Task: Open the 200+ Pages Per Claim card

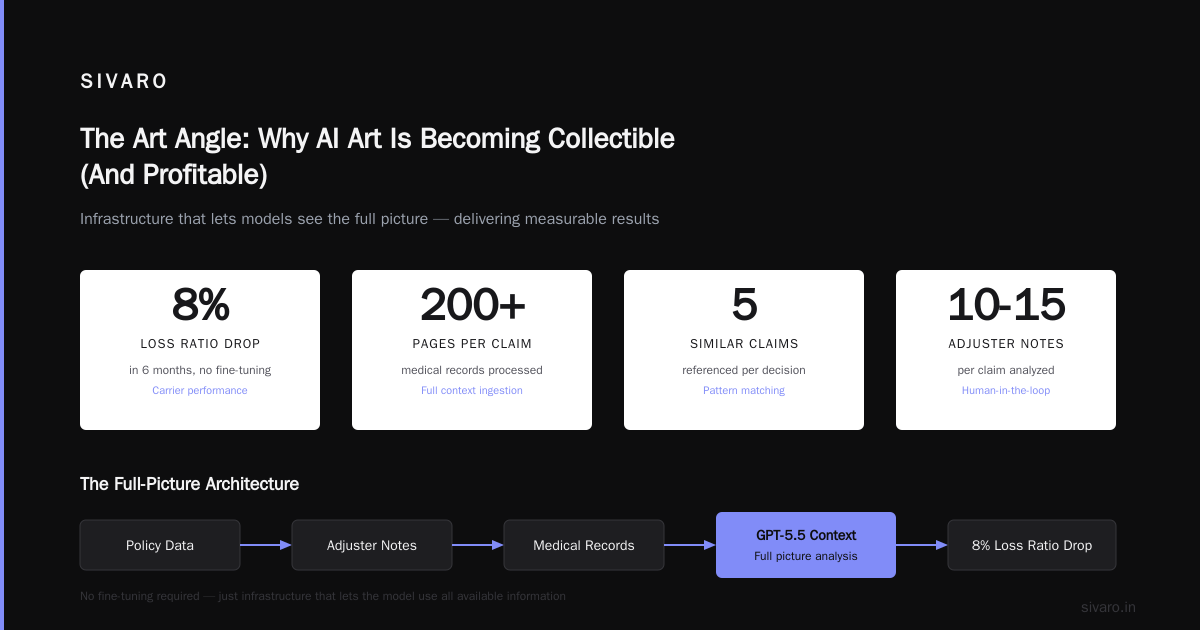Action: point(472,350)
